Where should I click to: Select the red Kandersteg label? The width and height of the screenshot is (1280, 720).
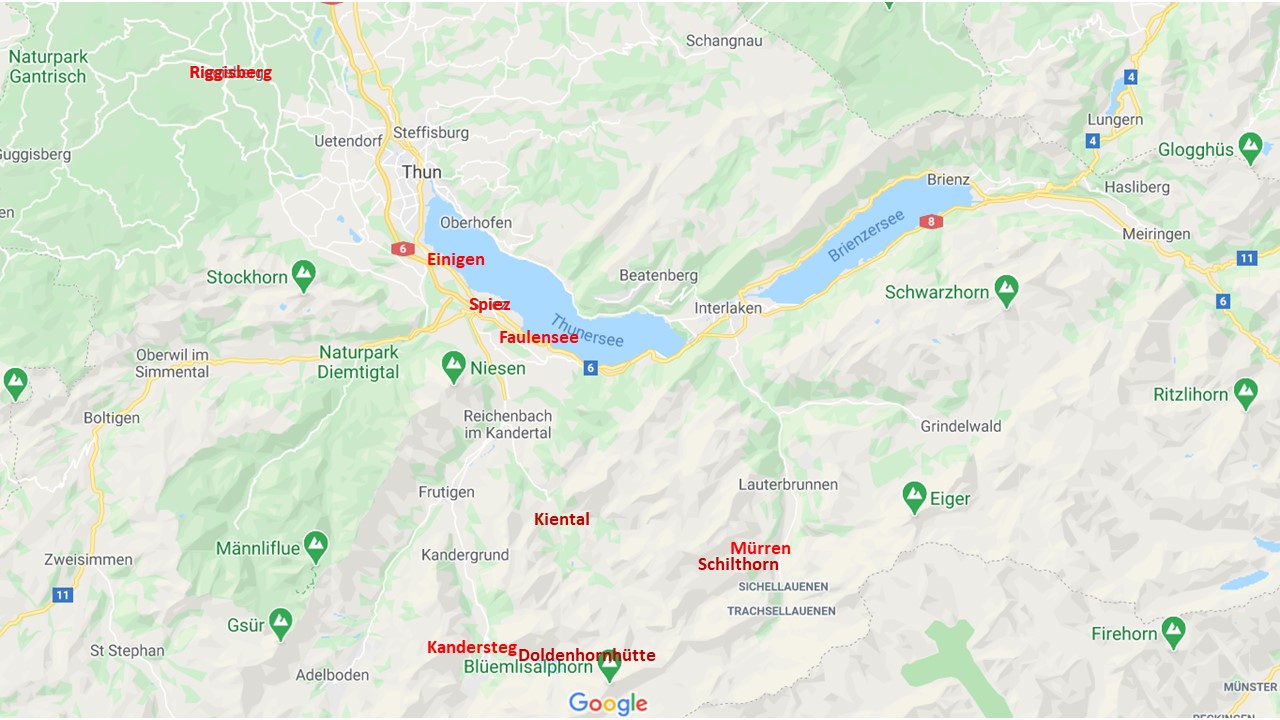472,647
